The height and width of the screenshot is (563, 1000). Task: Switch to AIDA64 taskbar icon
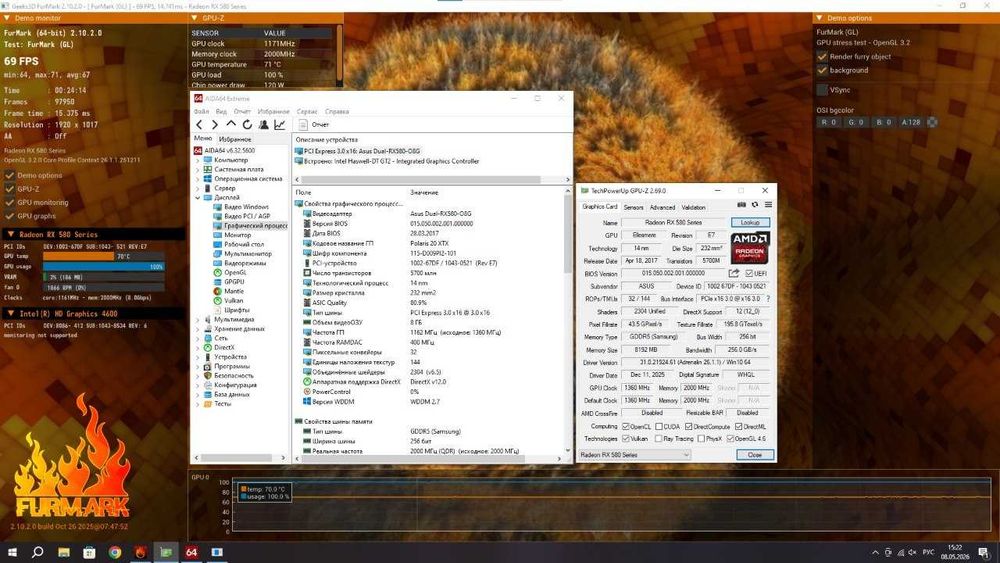191,552
